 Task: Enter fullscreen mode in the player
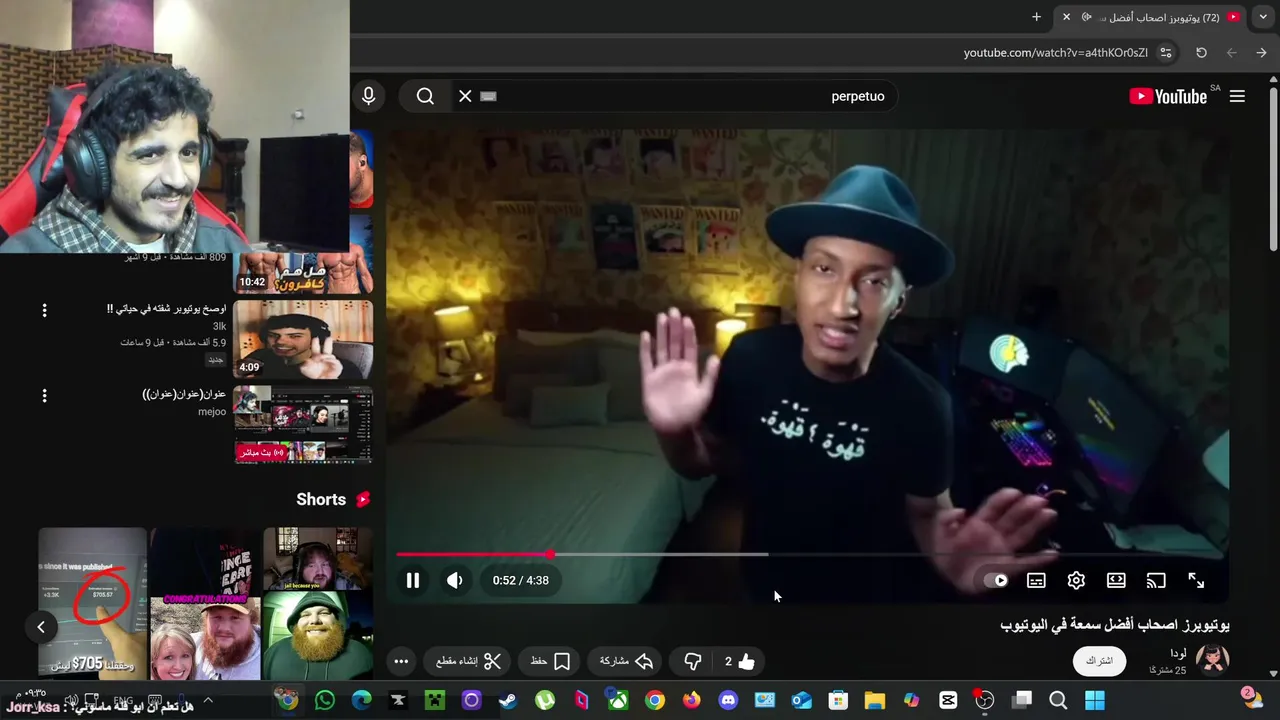pos(1196,580)
